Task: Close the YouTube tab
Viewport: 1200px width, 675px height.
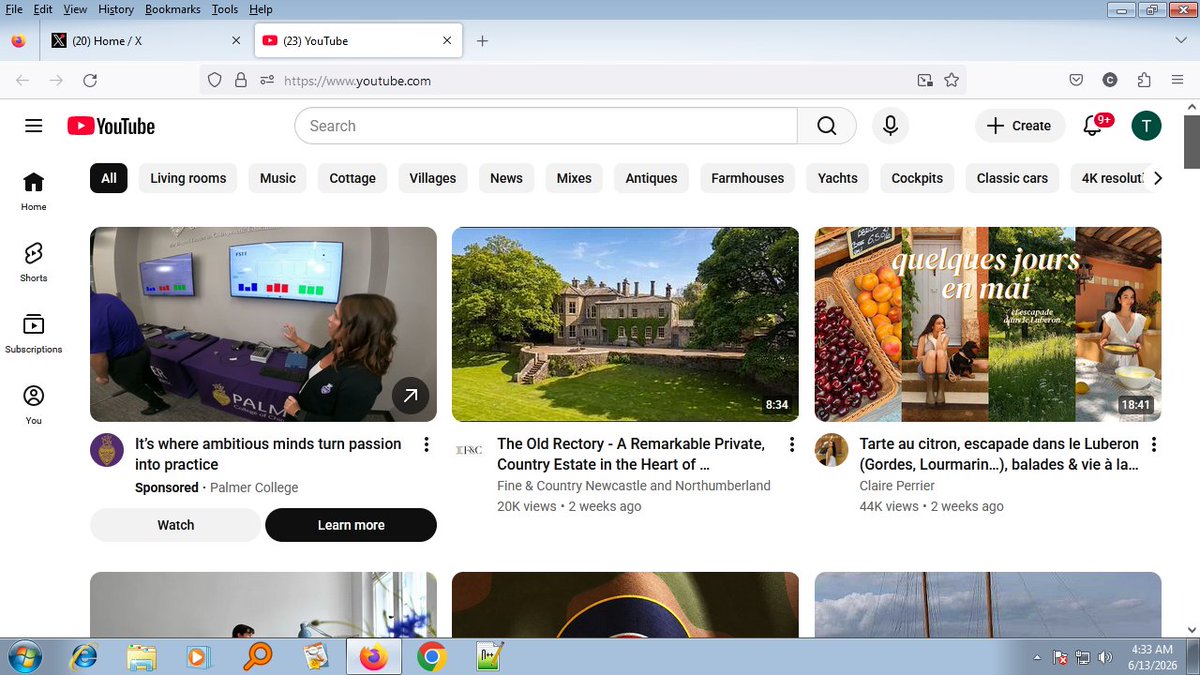Action: pyautogui.click(x=447, y=41)
